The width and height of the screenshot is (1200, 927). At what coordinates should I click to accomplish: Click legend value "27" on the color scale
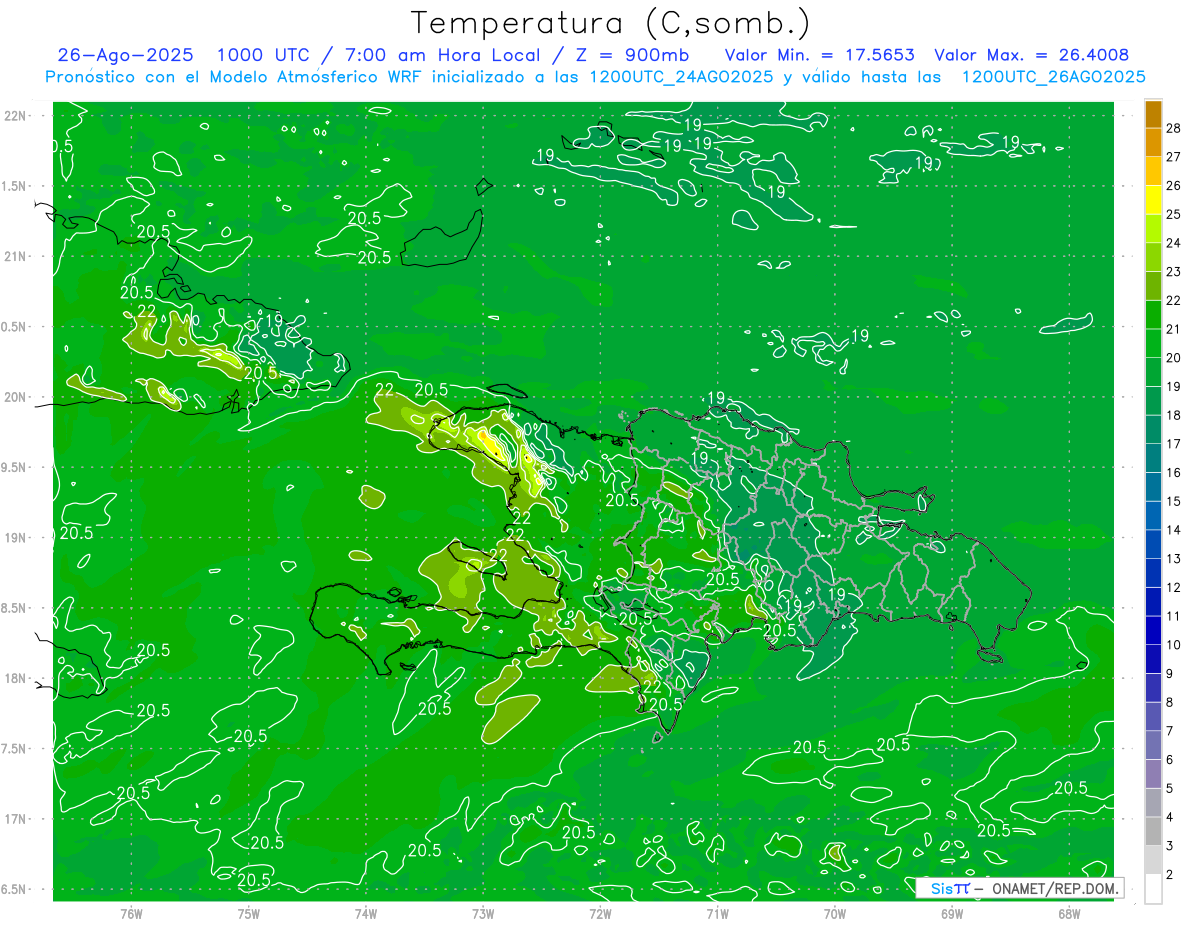(1175, 156)
